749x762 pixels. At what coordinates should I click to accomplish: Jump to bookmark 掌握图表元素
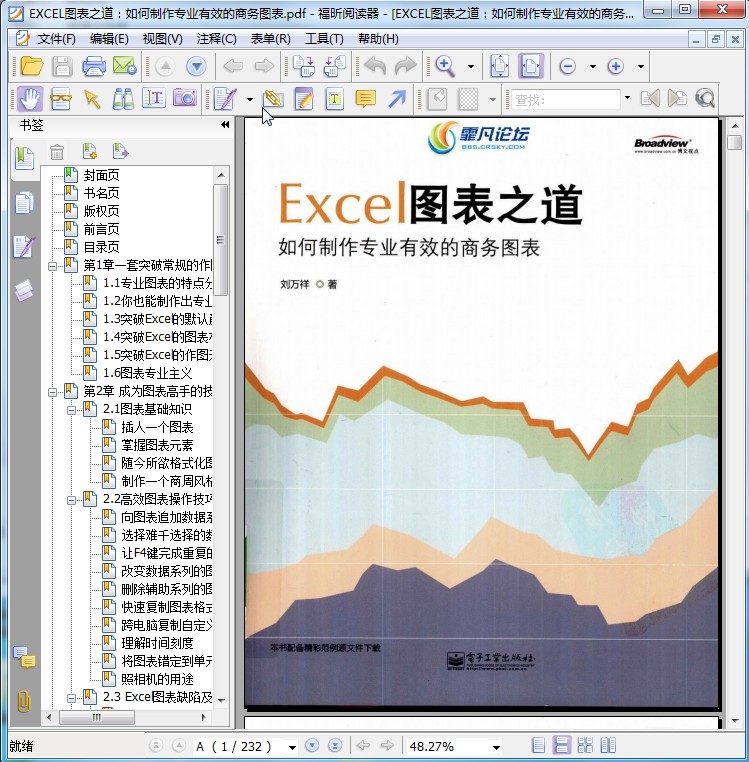(x=157, y=445)
